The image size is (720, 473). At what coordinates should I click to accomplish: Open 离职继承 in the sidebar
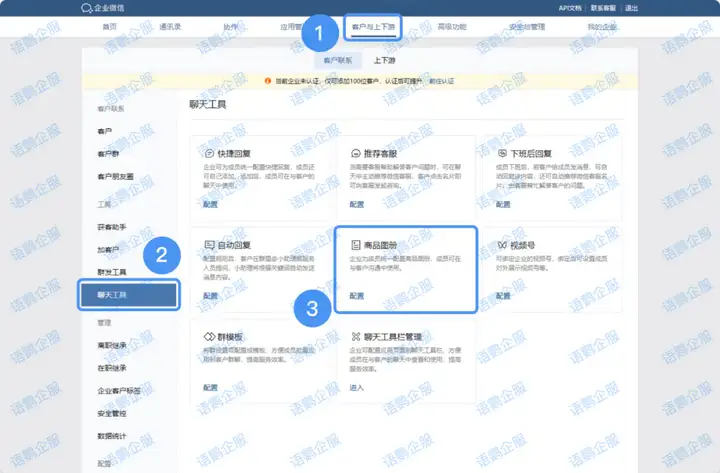[x=111, y=346]
